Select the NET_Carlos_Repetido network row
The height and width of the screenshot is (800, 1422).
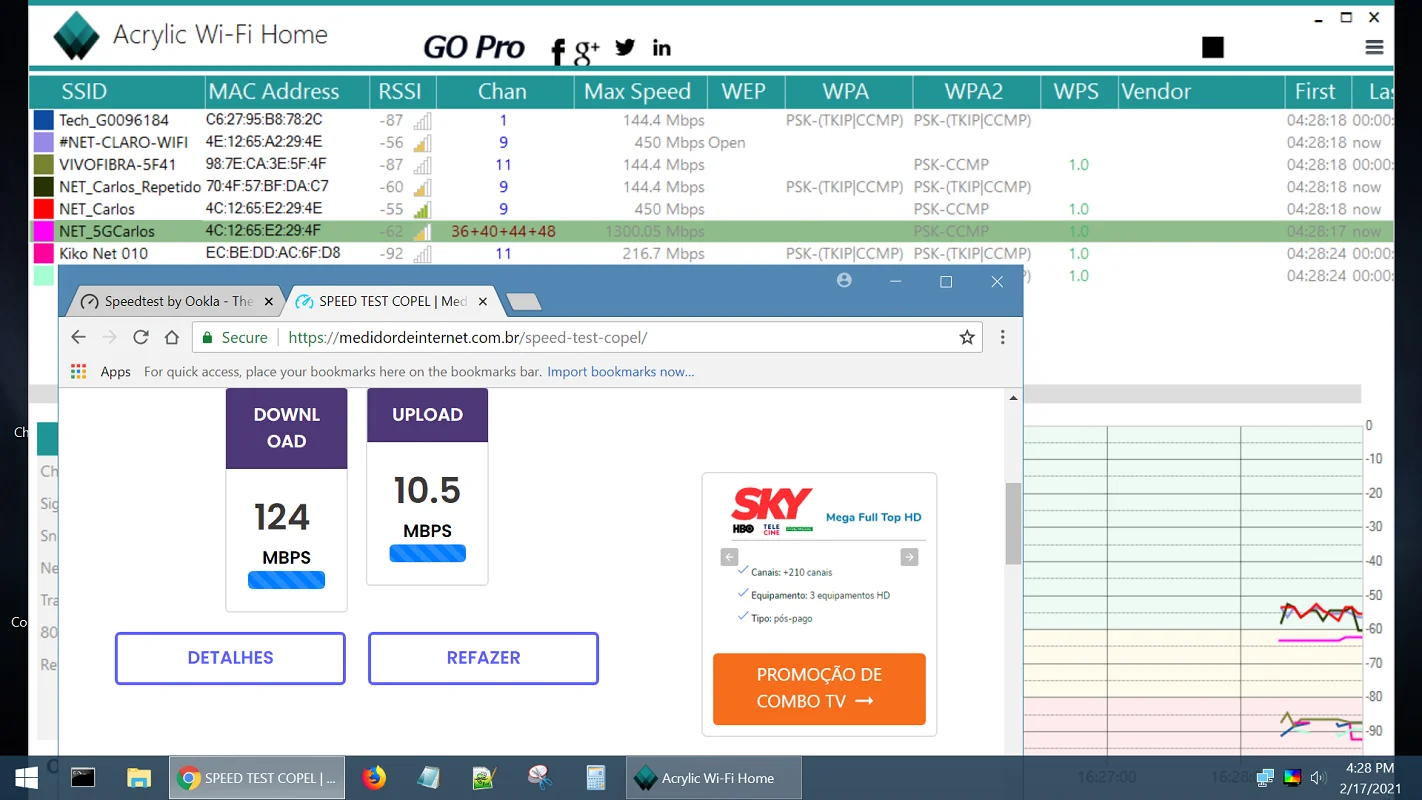(x=711, y=187)
